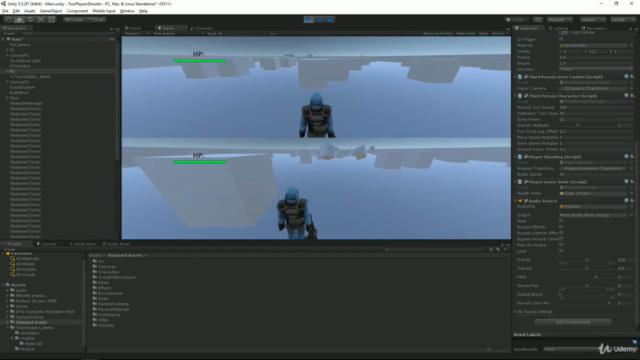
Task: Open Audio Source gear settings menu
Action: click(x=632, y=201)
